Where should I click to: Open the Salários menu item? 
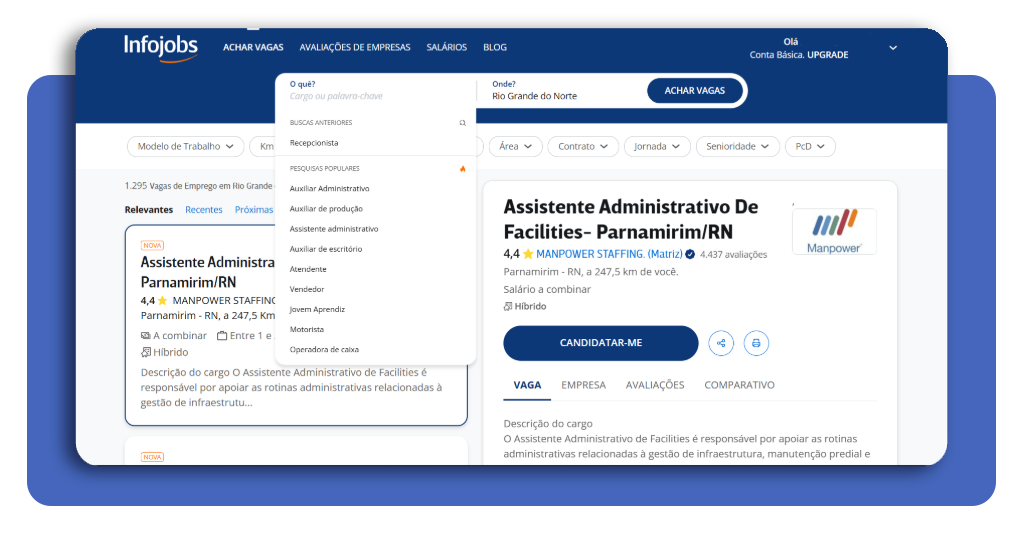447,47
